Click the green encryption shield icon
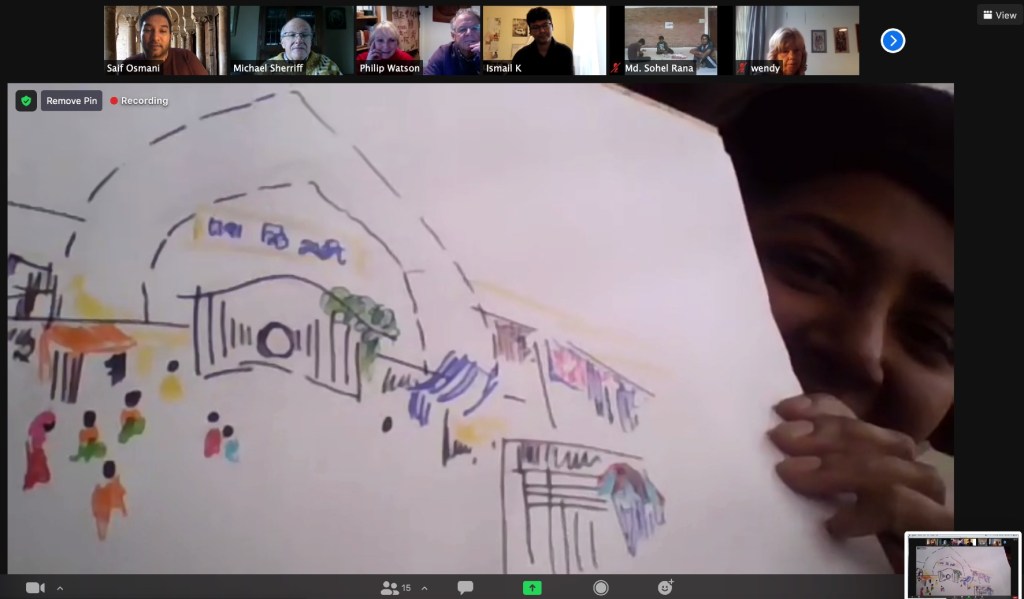This screenshot has height=599, width=1024. coord(26,101)
